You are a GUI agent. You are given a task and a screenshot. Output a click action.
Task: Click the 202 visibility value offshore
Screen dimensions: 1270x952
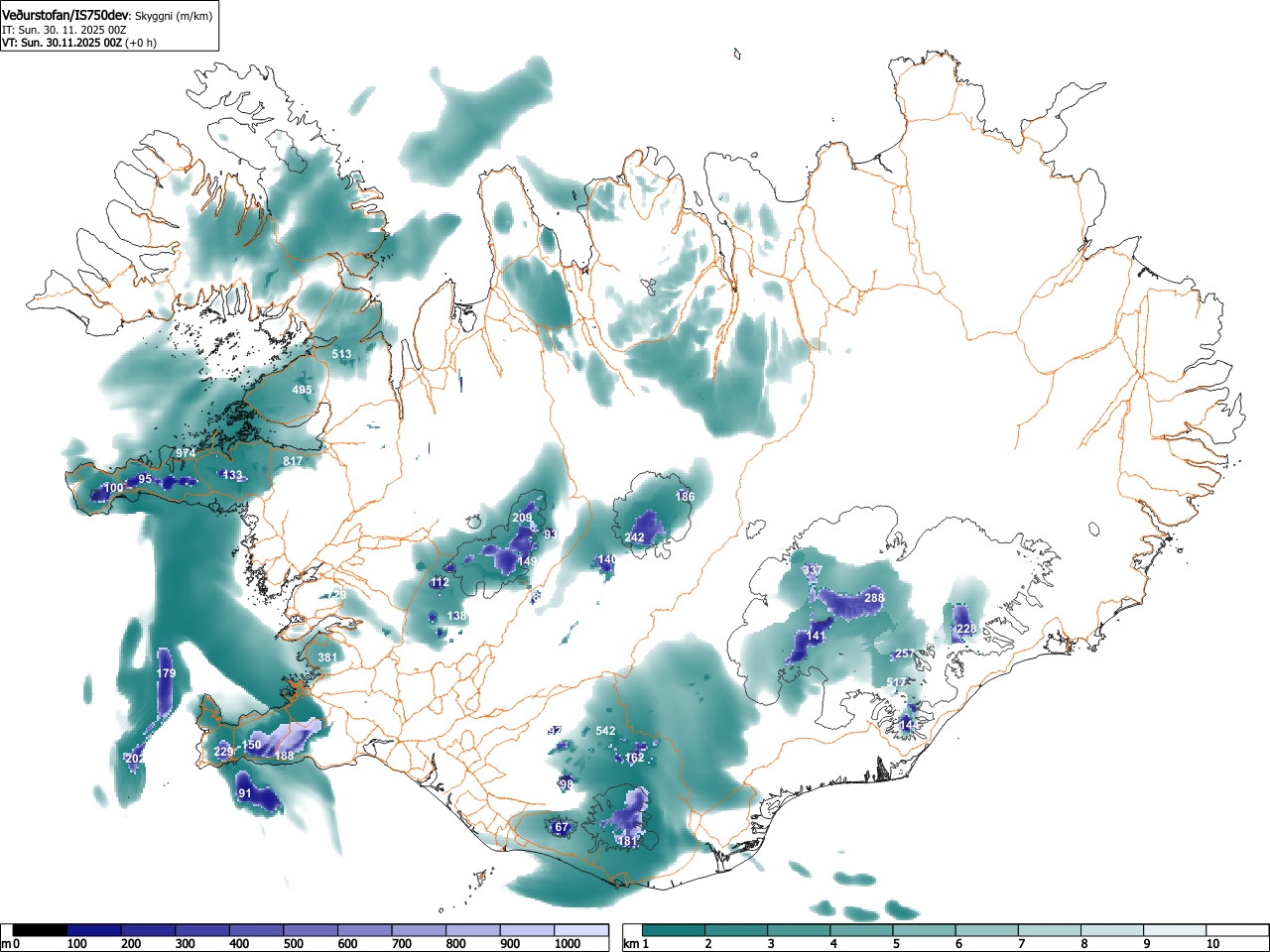pos(135,758)
